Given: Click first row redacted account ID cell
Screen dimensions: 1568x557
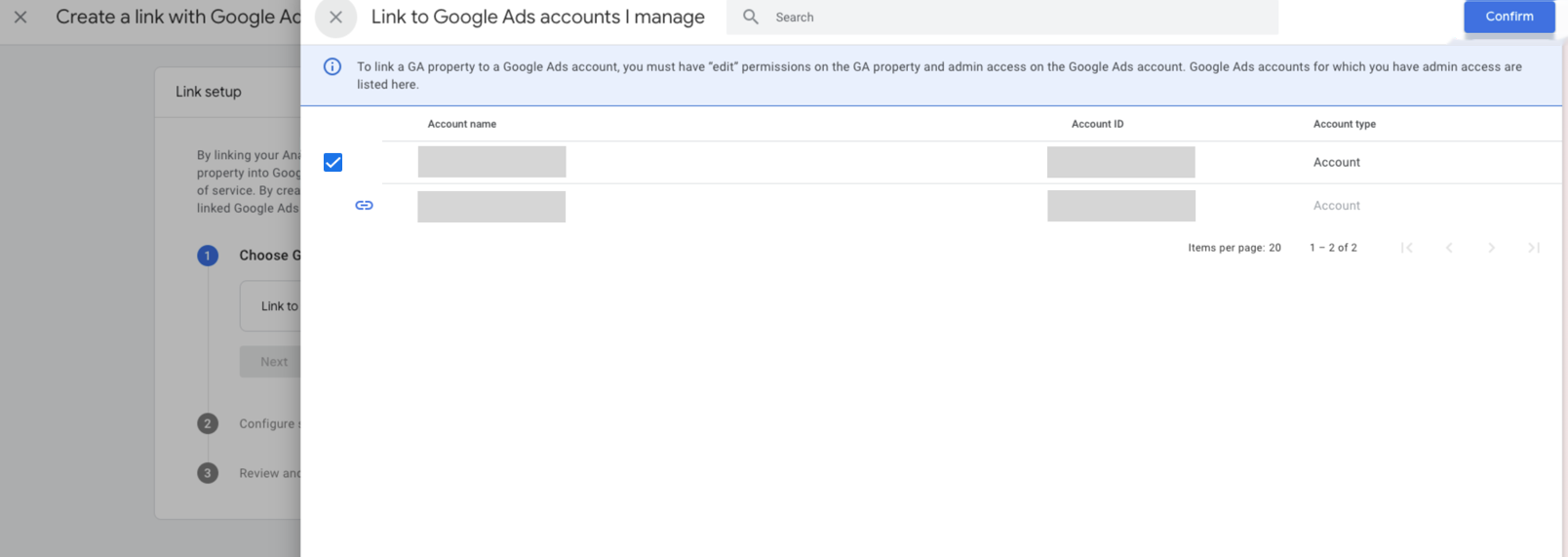Looking at the screenshot, I should (1120, 162).
